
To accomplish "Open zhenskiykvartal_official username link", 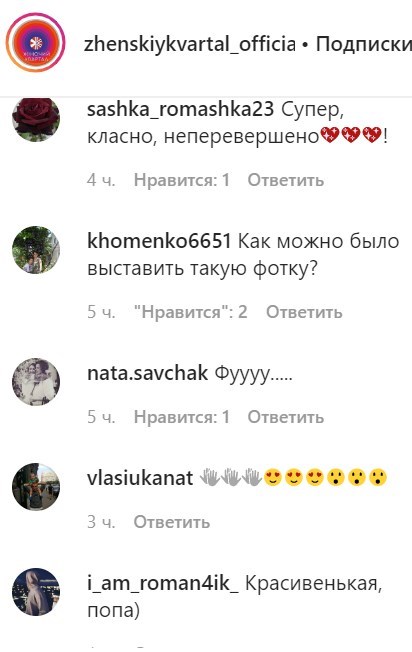I will pos(190,44).
